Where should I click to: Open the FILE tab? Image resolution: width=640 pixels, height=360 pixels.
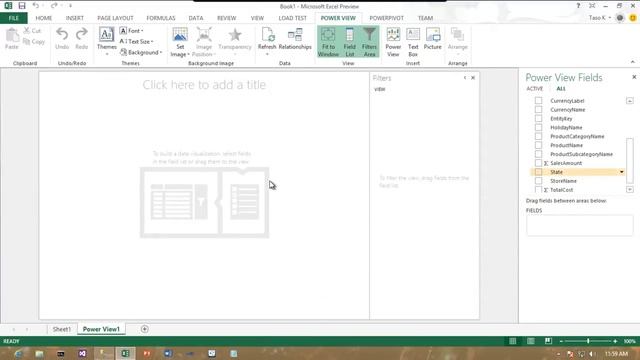pos(13,18)
